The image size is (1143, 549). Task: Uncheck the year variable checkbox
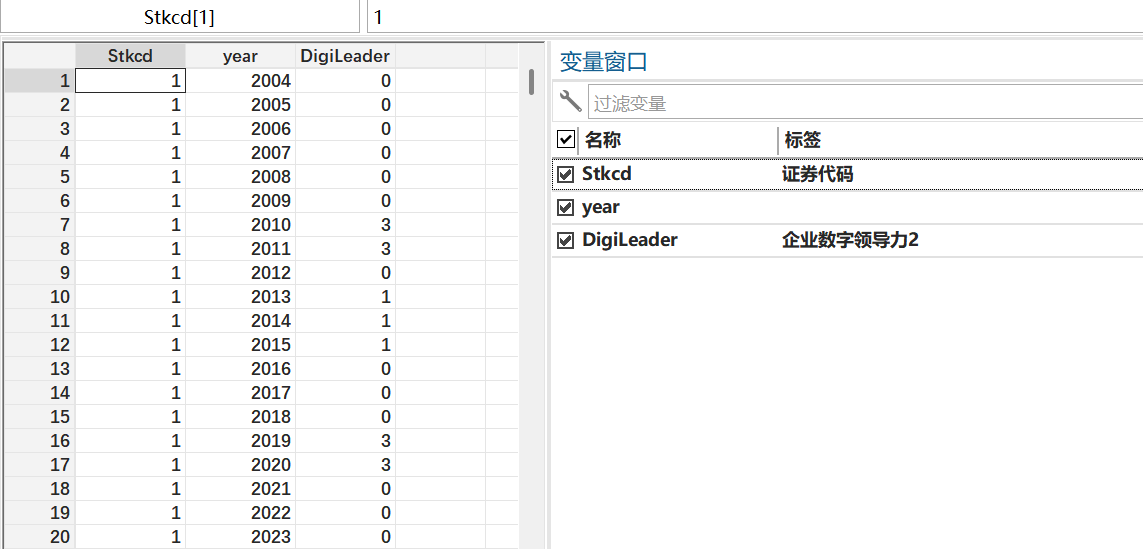pyautogui.click(x=565, y=207)
